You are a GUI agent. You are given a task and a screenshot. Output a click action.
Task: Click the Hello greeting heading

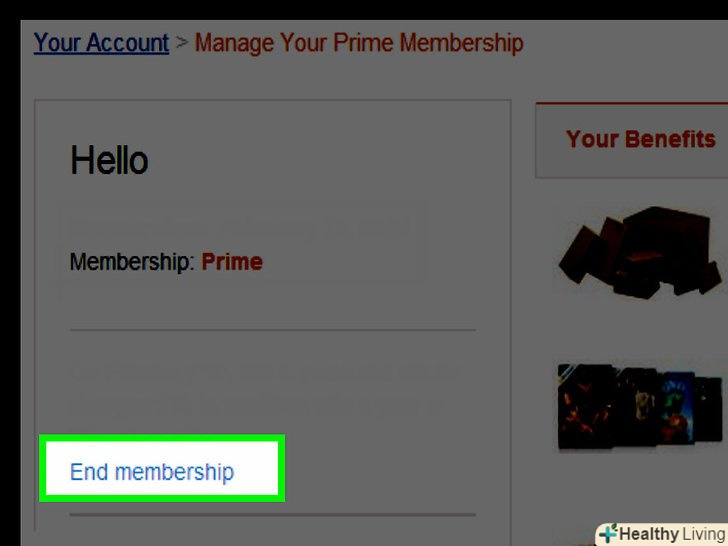[x=109, y=161]
